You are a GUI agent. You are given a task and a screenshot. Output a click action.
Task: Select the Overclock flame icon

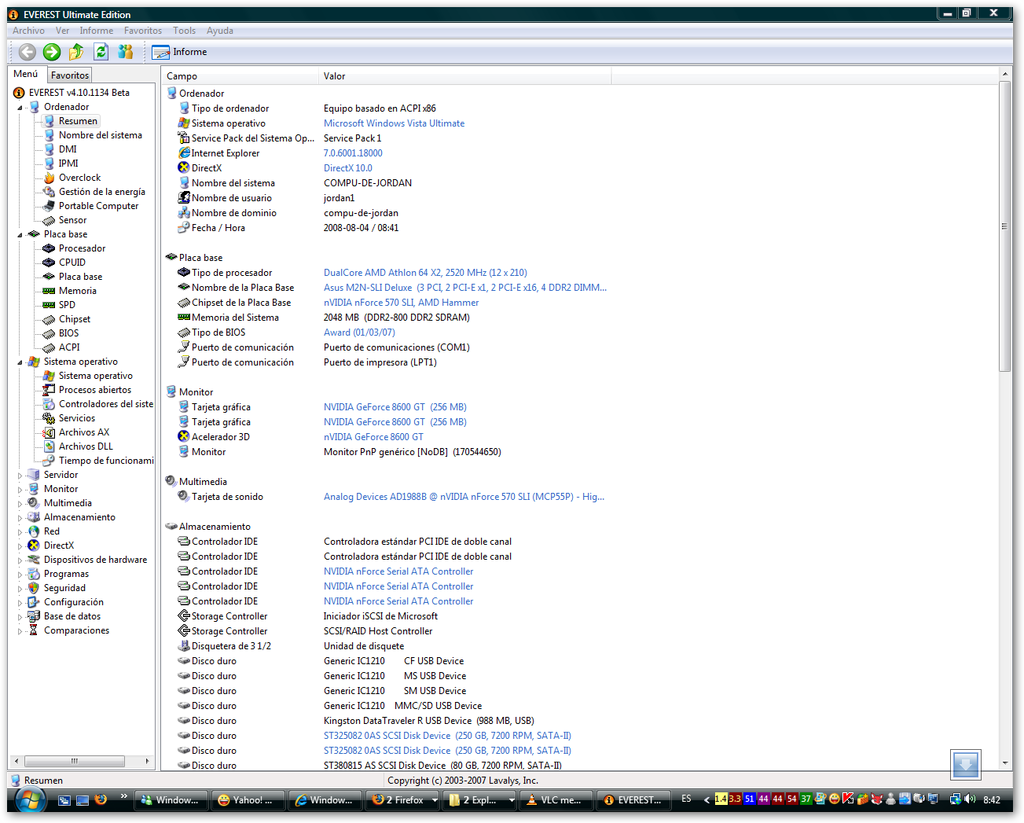[49, 178]
